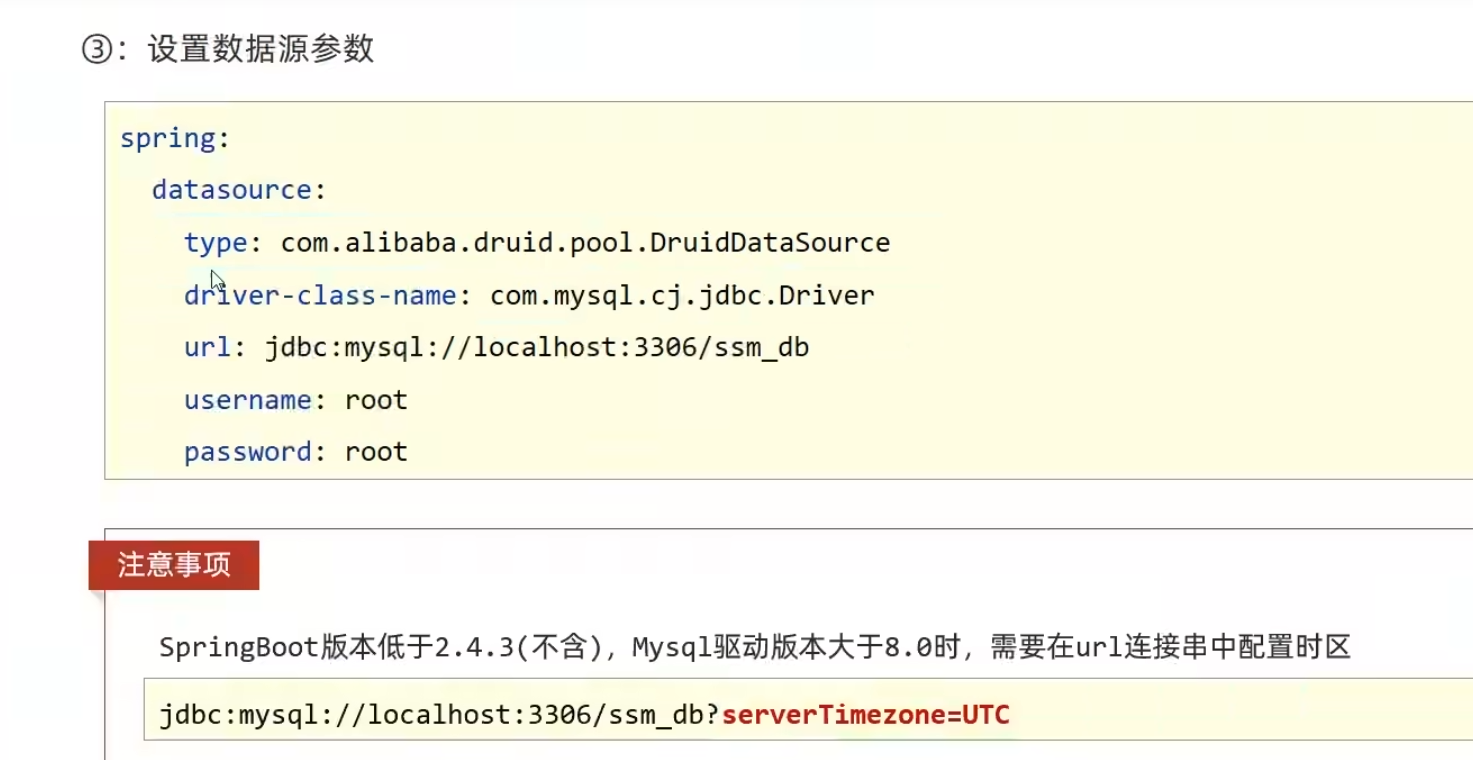This screenshot has width=1473, height=760.
Task: Click the datasource key line
Action: click(x=239, y=190)
